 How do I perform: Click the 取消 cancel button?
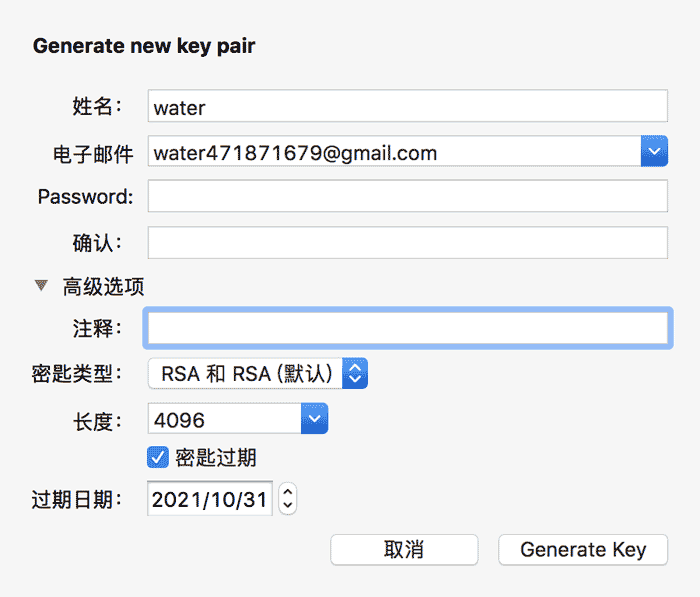(404, 549)
